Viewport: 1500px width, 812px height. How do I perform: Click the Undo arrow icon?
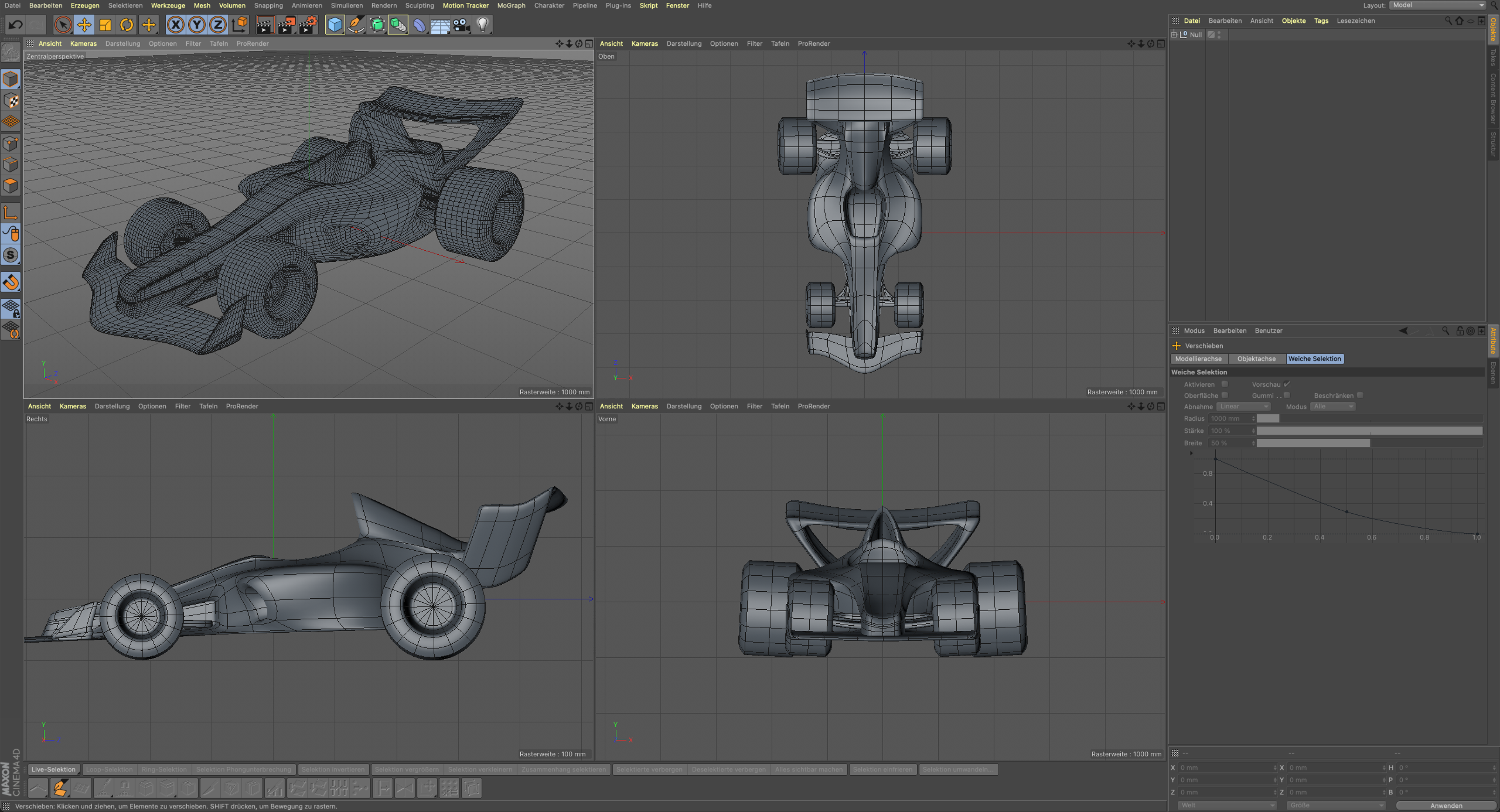pyautogui.click(x=16, y=25)
